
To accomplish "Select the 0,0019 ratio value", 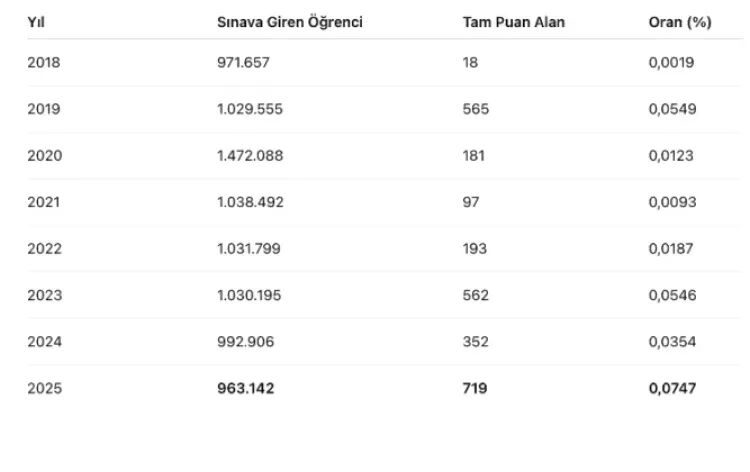I will (x=671, y=62).
